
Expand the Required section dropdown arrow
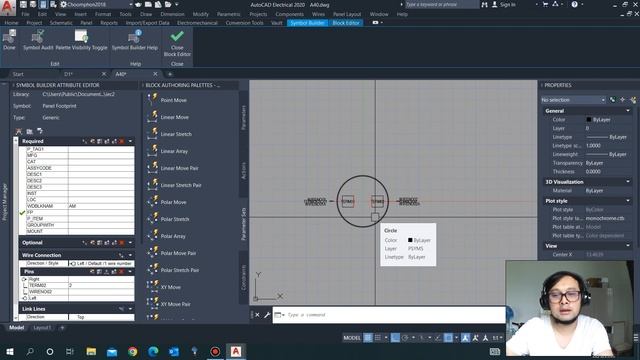coord(130,141)
